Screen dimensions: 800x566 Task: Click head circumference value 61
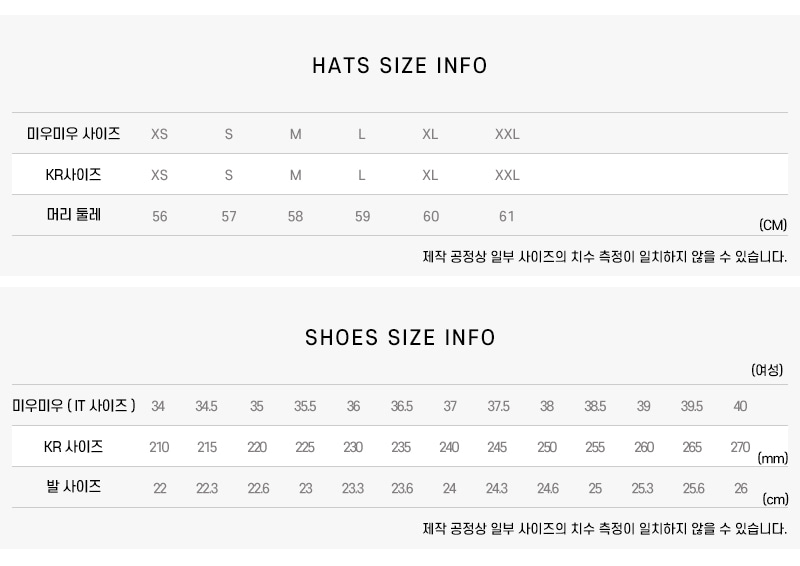pyautogui.click(x=507, y=217)
